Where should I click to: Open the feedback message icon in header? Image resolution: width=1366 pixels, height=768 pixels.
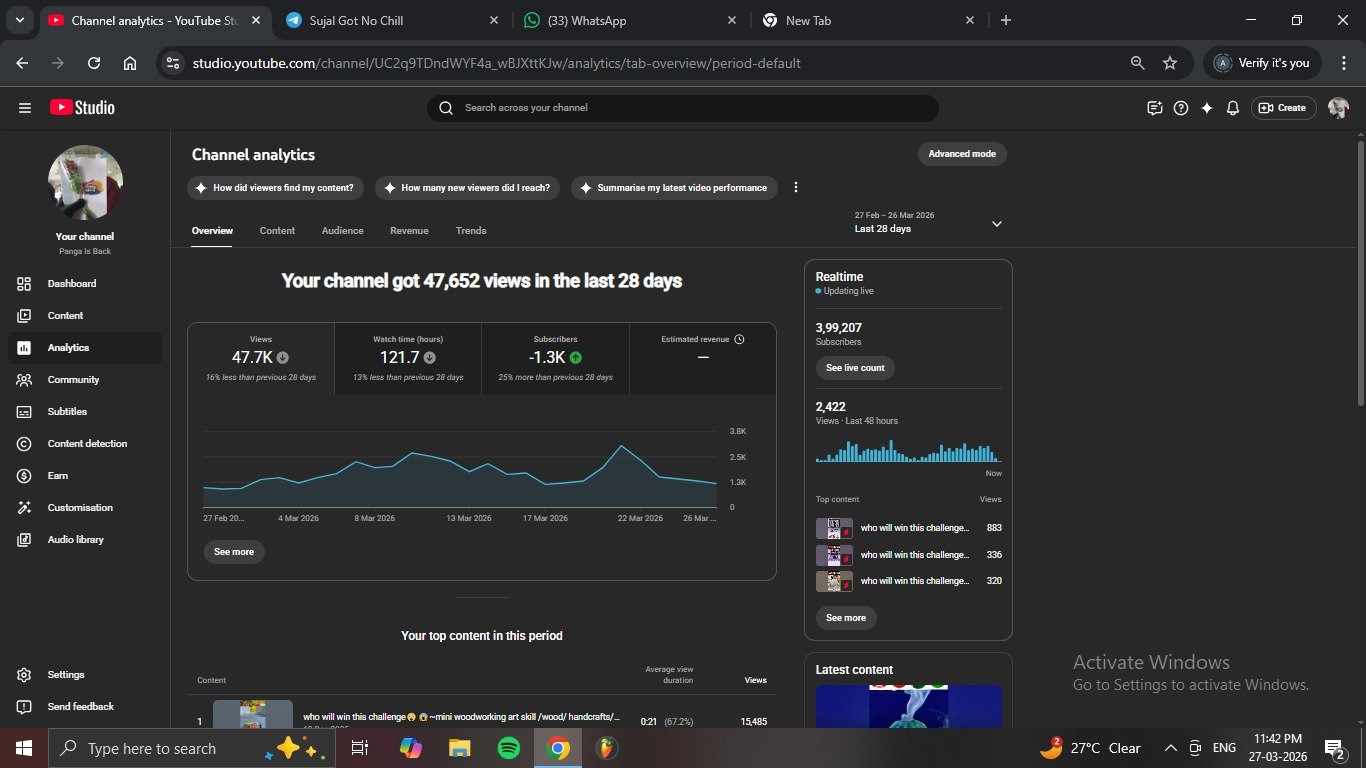(1155, 108)
